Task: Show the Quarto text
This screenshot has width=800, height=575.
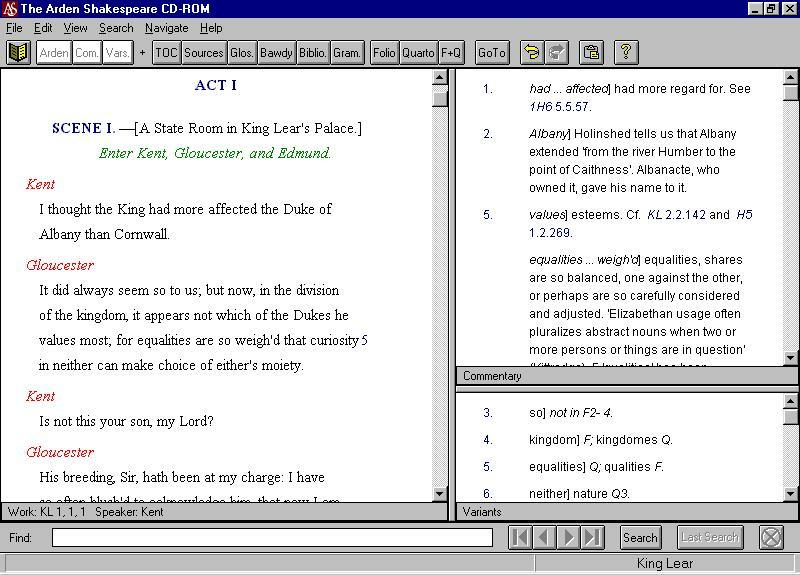Action: click(418, 53)
